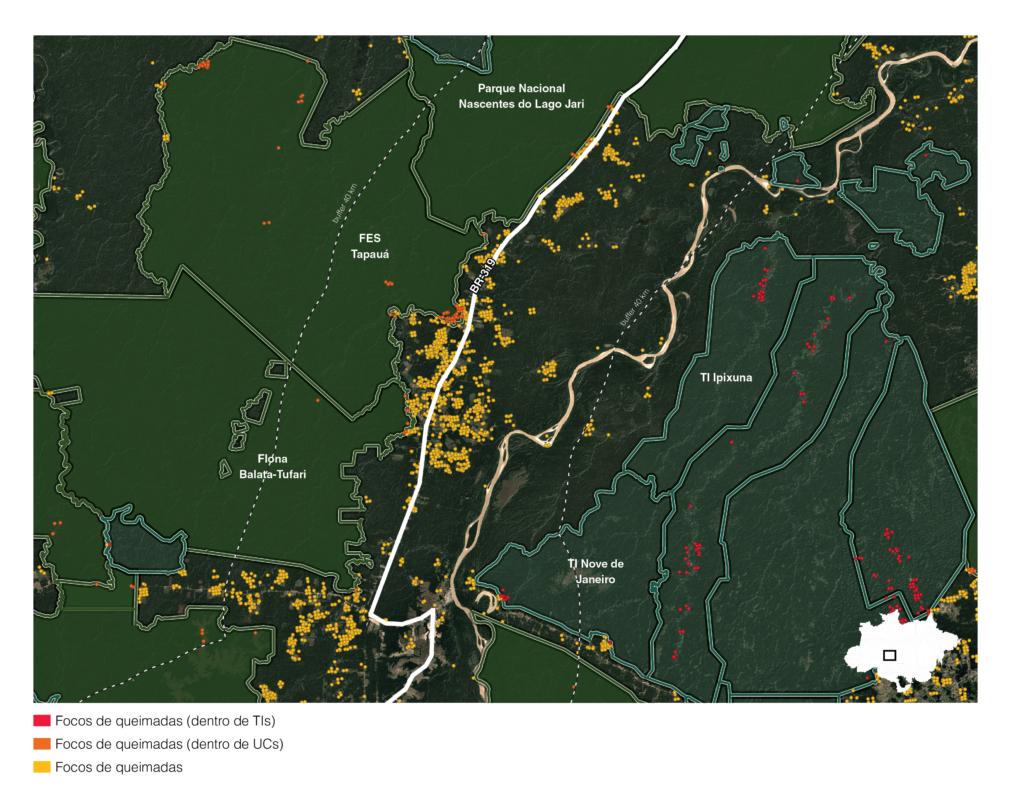This screenshot has height=790, width=1017.
Task: Click the 'TI Nove de Janeiro' label
Action: click(595, 570)
